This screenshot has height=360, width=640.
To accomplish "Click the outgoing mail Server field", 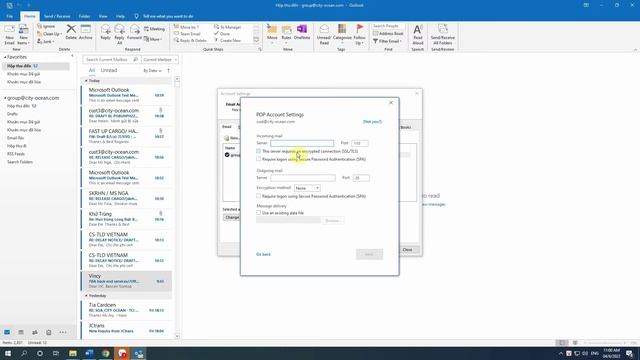I will click(x=303, y=178).
